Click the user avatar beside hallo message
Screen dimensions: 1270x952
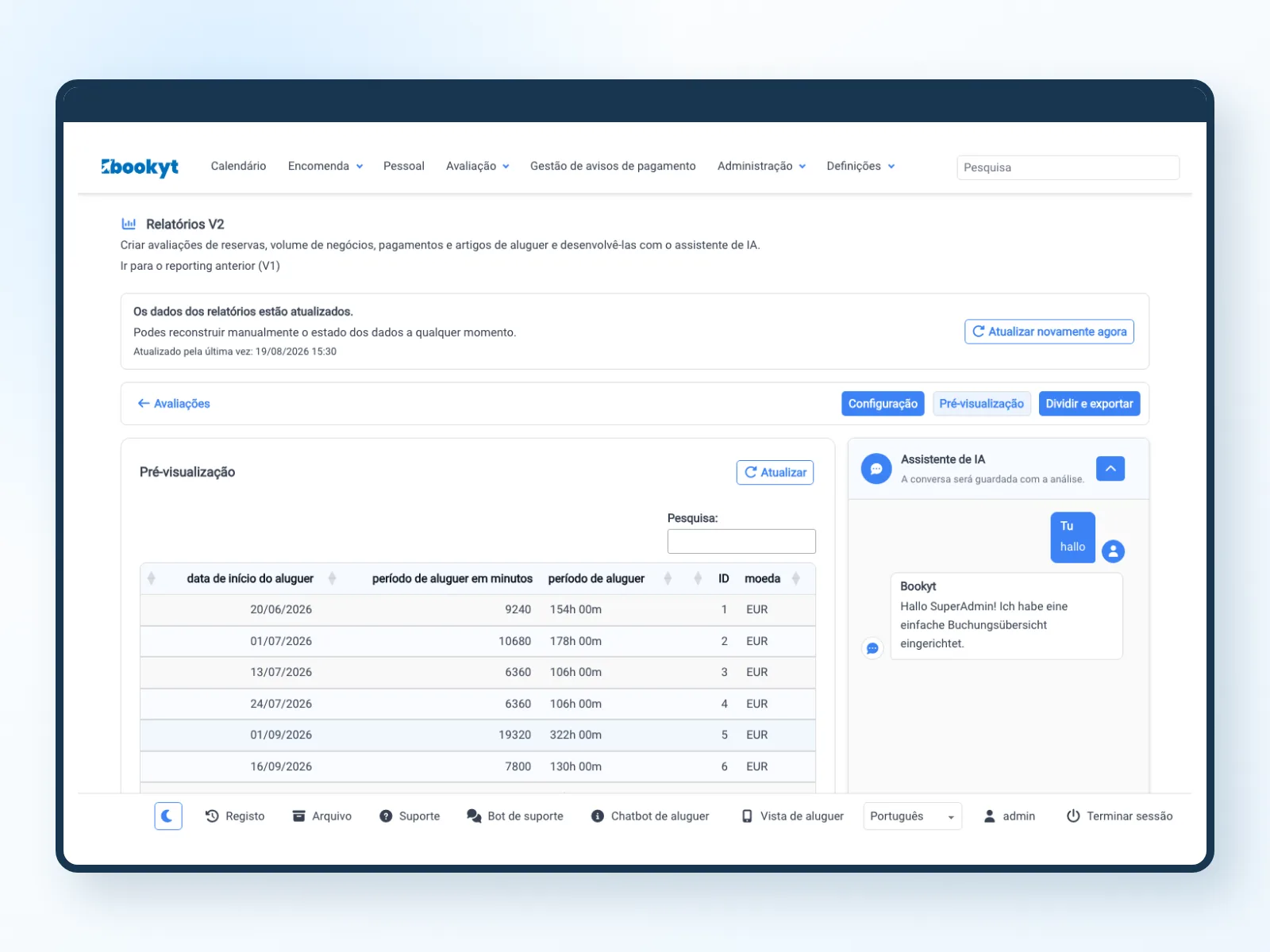pos(1113,551)
